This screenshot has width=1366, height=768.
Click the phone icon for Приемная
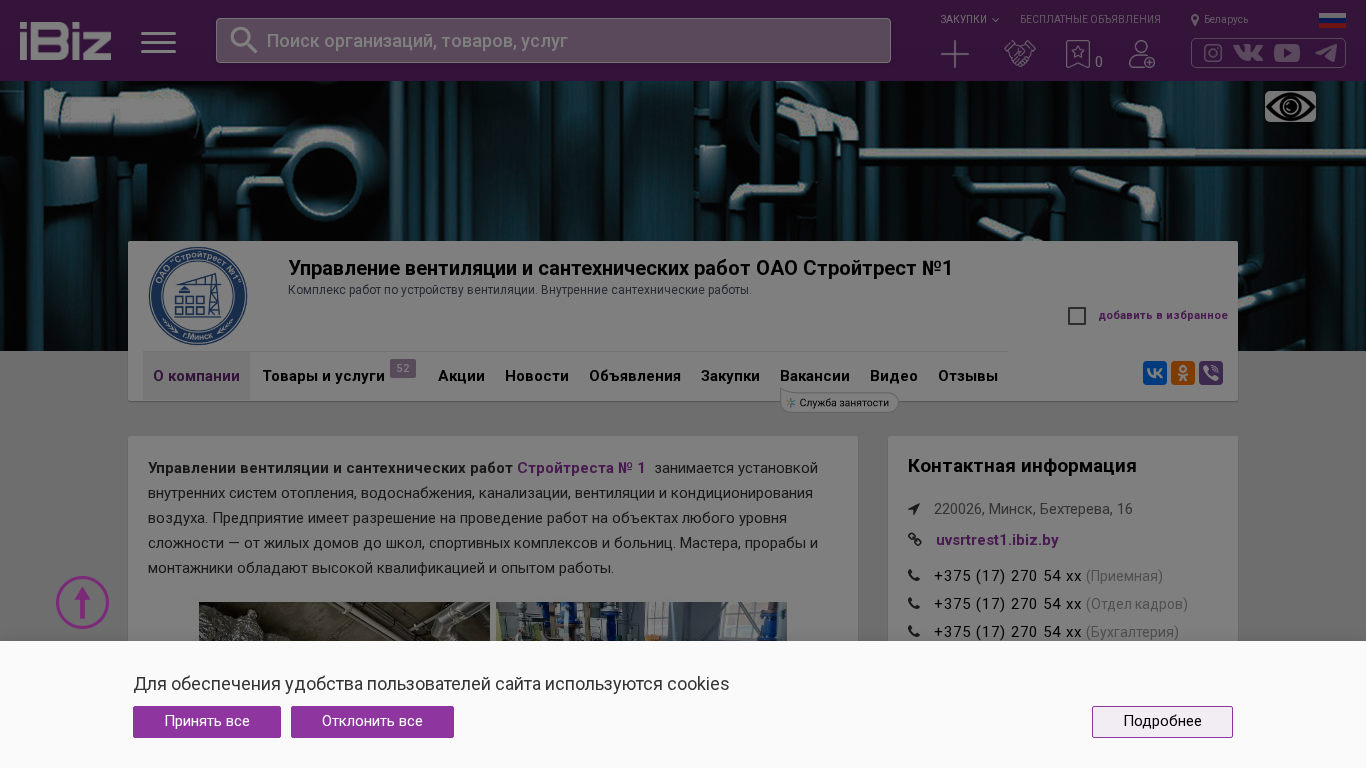pos(914,576)
